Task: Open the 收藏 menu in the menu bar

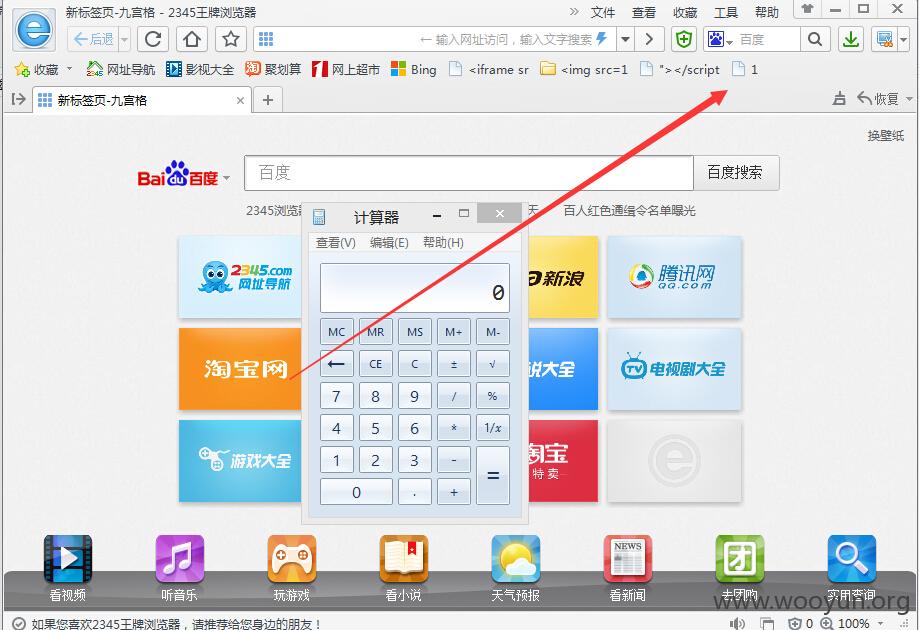Action: [685, 12]
